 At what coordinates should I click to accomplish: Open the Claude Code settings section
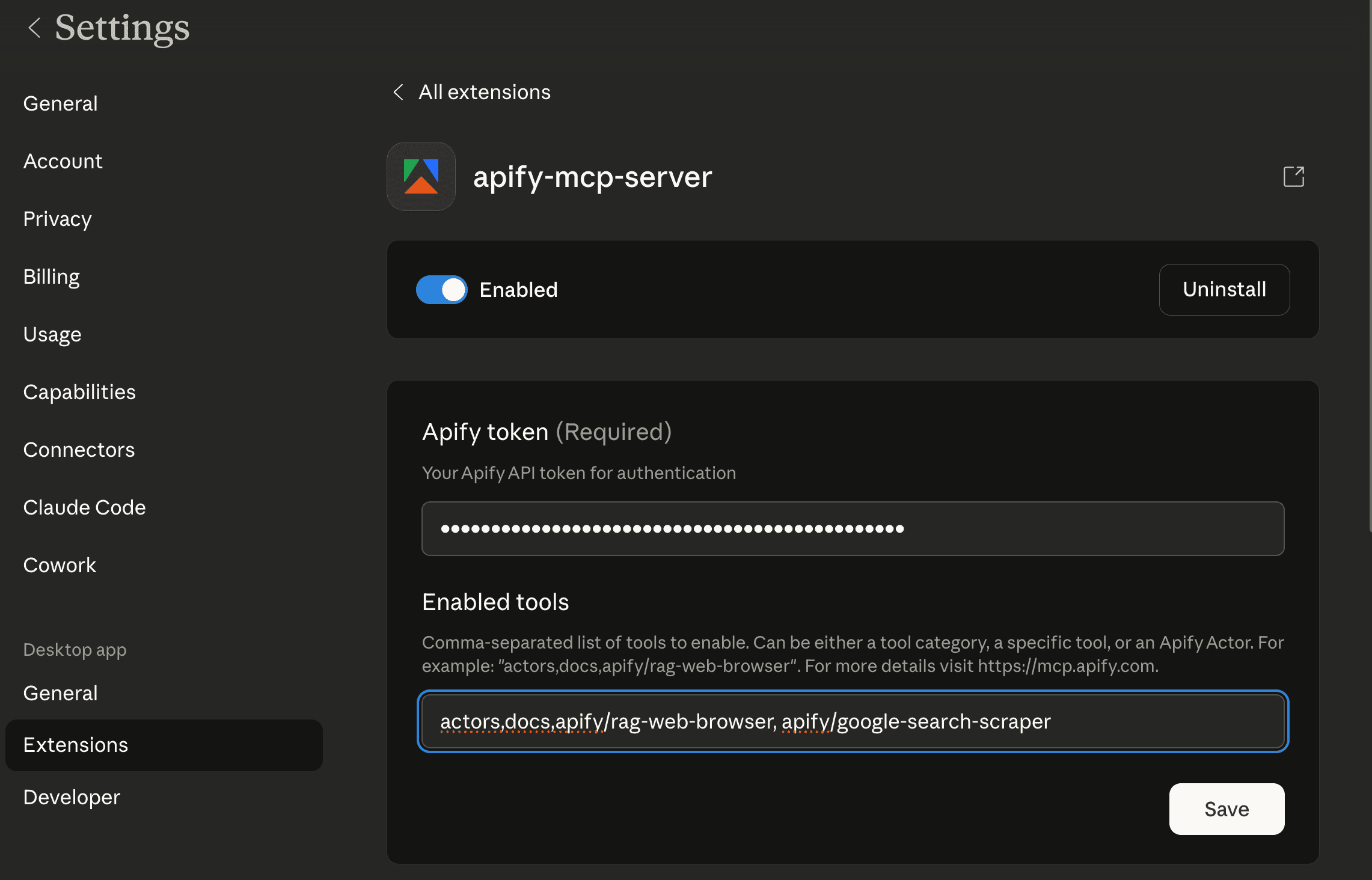(x=85, y=507)
